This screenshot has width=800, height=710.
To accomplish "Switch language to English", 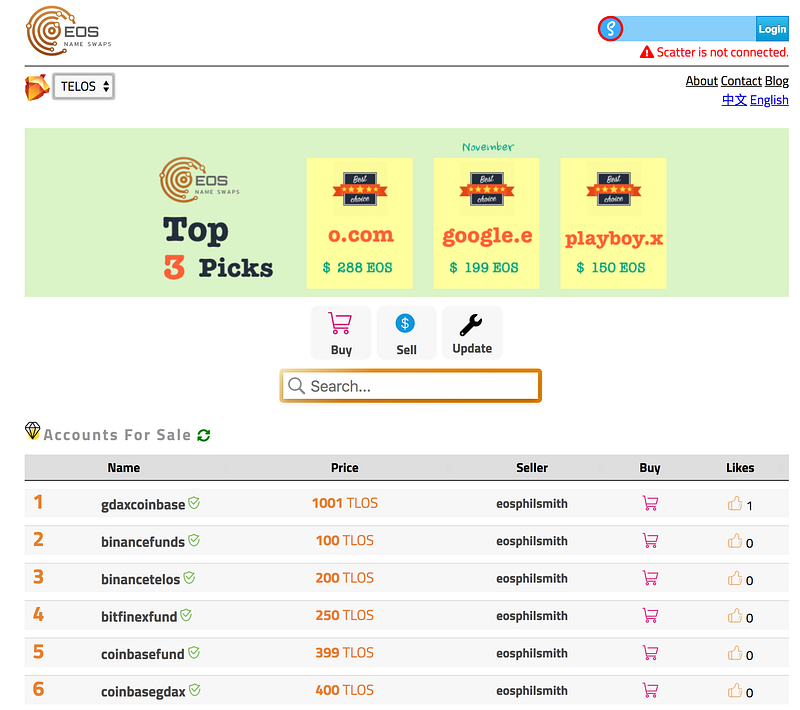I will coord(769,100).
